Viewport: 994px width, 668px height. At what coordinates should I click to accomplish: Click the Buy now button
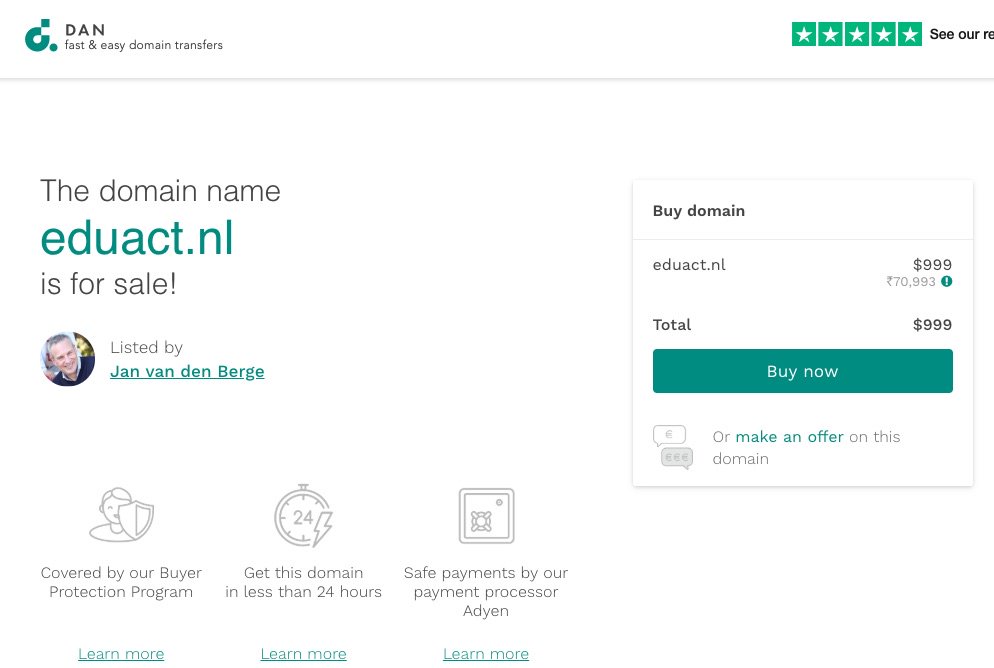click(803, 371)
